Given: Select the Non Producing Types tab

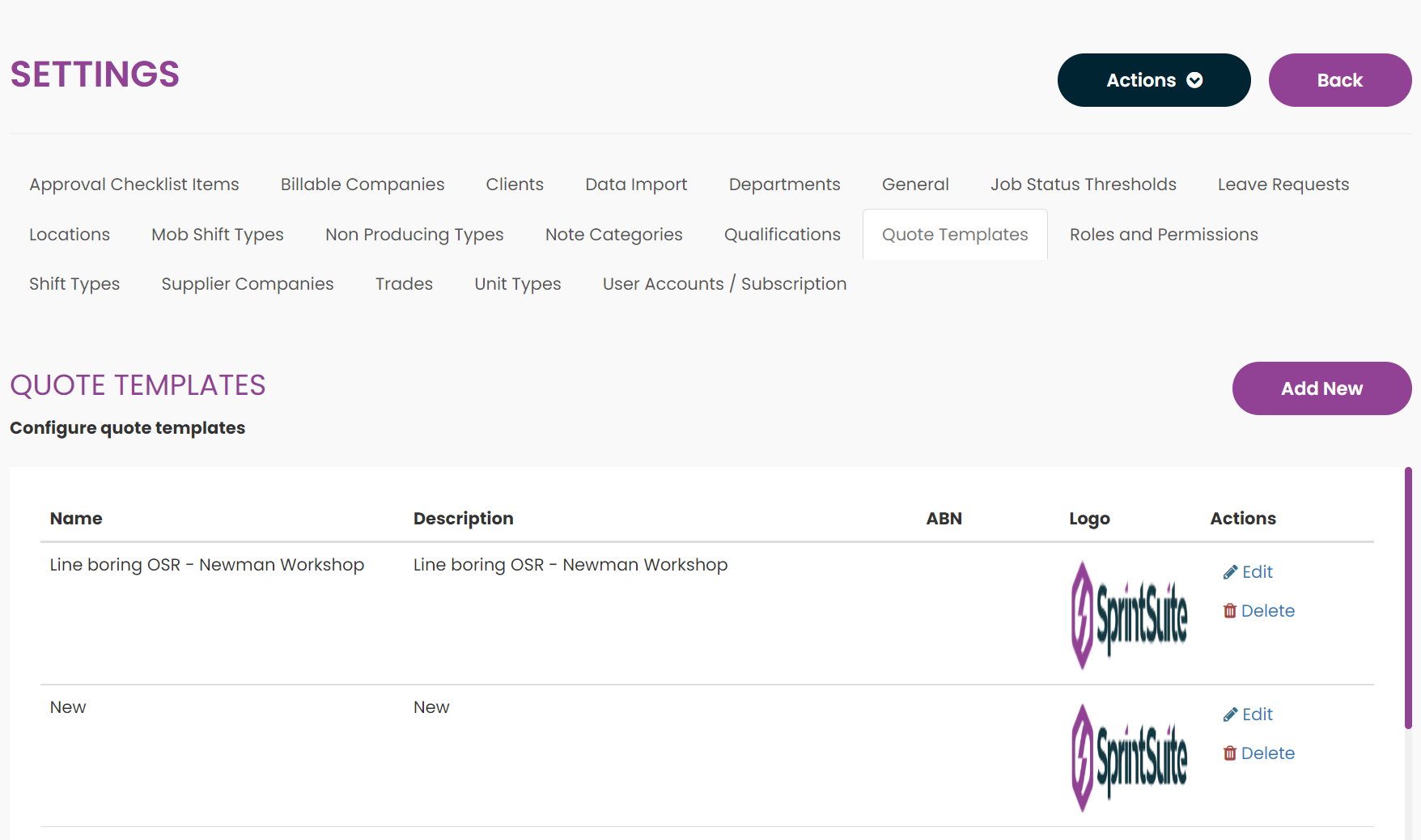Looking at the screenshot, I should tap(414, 235).
